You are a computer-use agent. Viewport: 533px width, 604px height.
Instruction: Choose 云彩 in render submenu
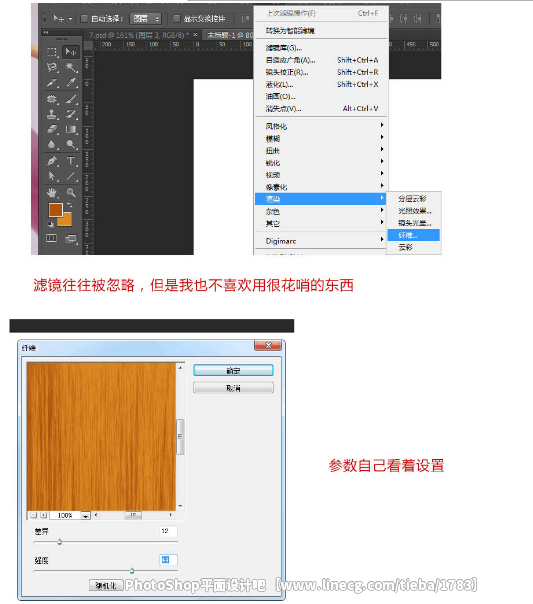413,247
